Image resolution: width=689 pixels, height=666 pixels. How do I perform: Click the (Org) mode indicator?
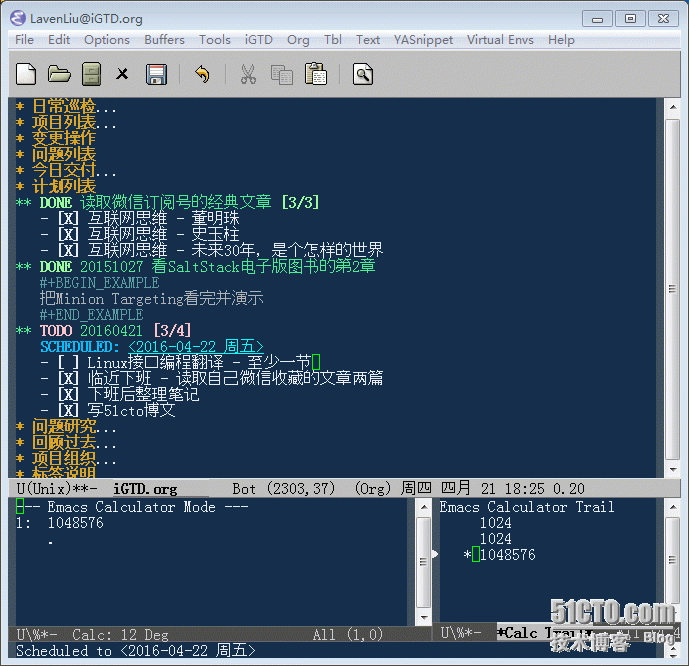pyautogui.click(x=373, y=489)
